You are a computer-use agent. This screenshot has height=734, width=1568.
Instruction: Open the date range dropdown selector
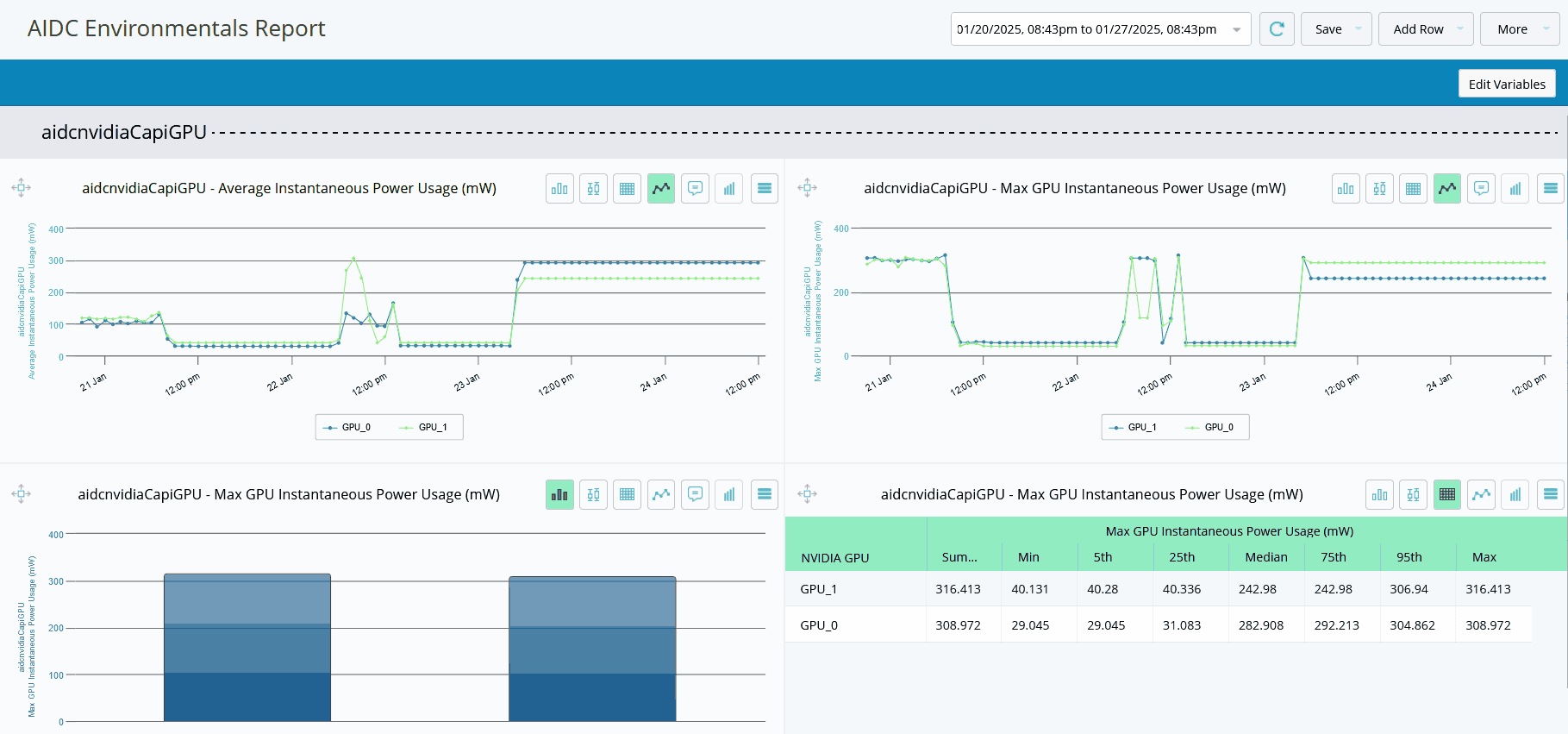(1101, 29)
